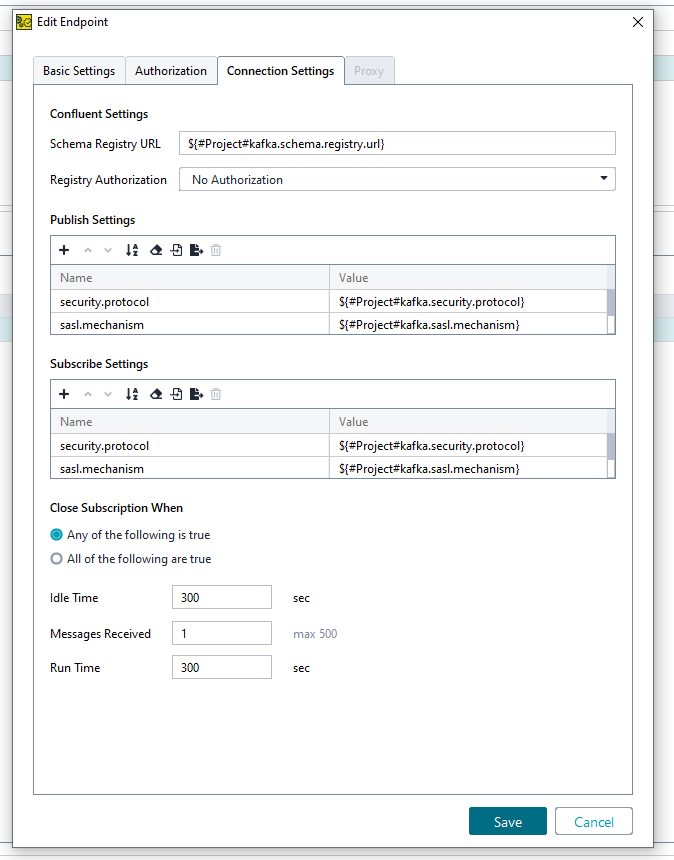Viewport: 674px width, 860px height.
Task: Export the Subscribe Settings properties
Action: coord(196,394)
